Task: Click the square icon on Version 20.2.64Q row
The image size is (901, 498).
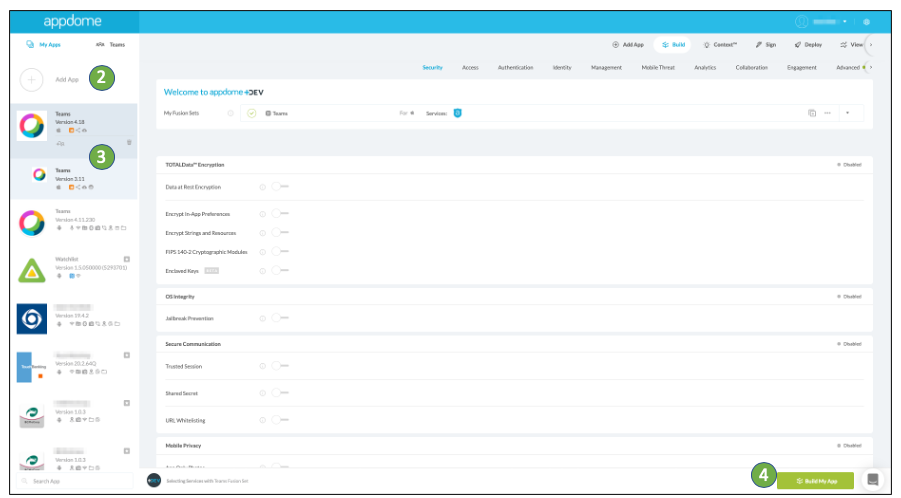Action: point(127,356)
